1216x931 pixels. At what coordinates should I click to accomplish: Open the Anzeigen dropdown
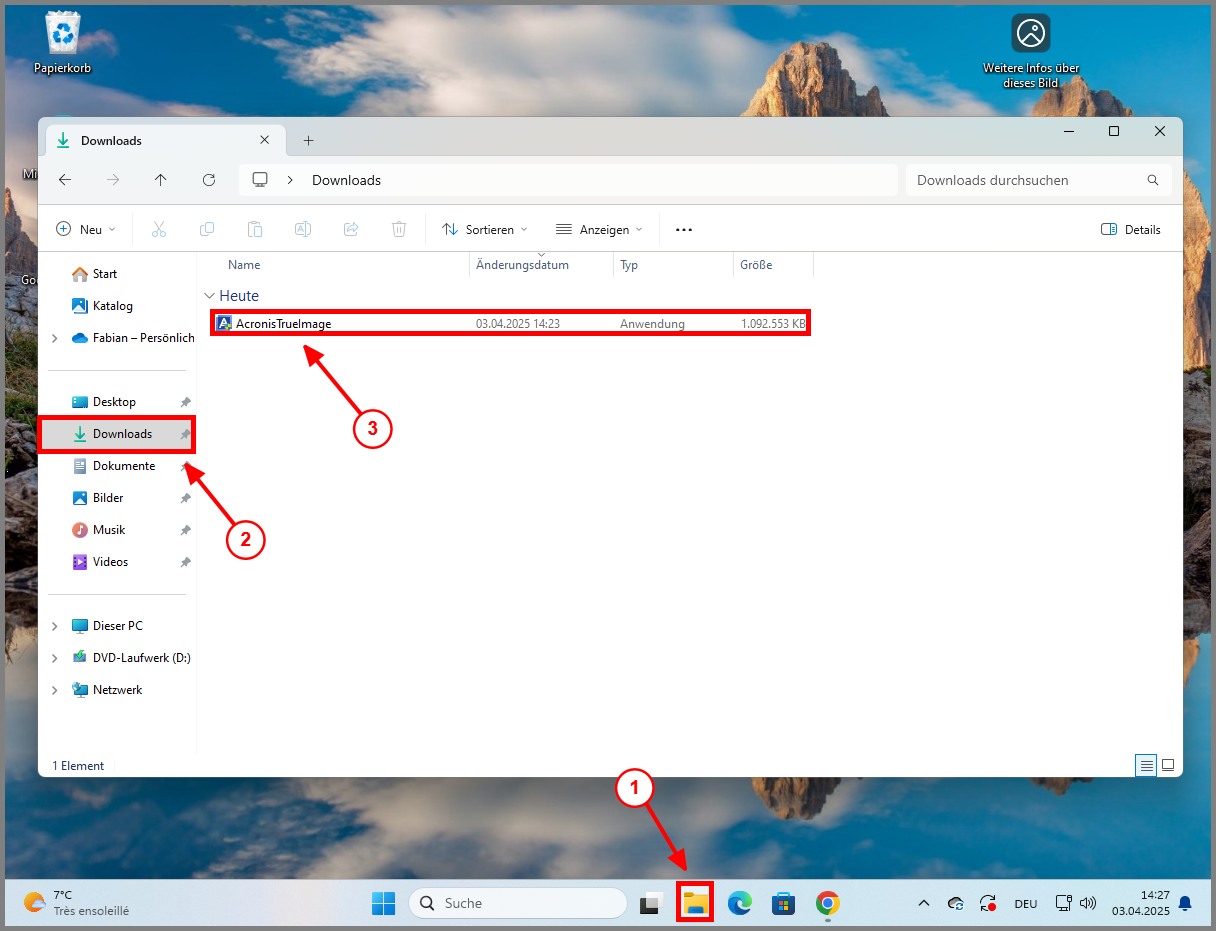[598, 229]
